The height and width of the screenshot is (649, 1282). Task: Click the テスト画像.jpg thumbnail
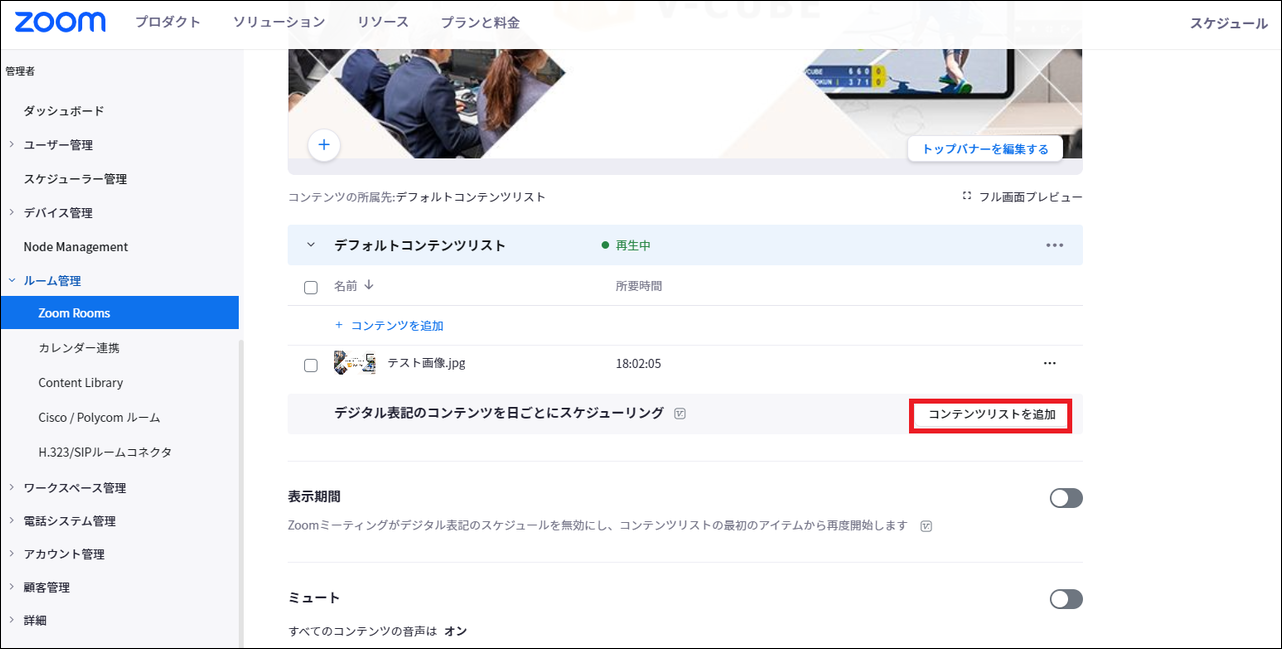coord(355,363)
